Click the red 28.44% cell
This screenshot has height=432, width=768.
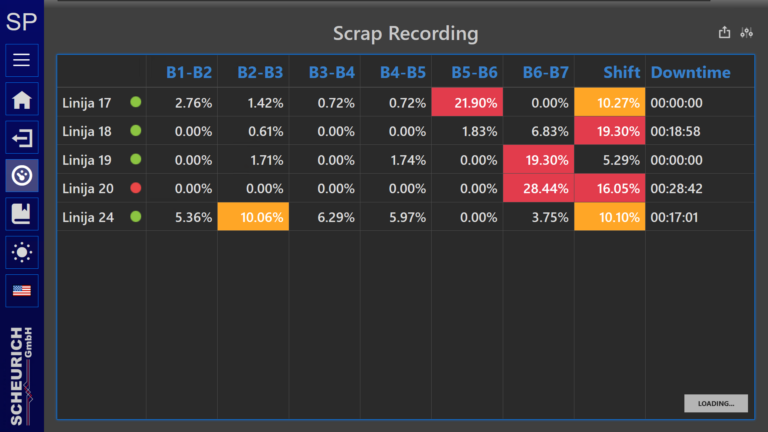coord(538,188)
